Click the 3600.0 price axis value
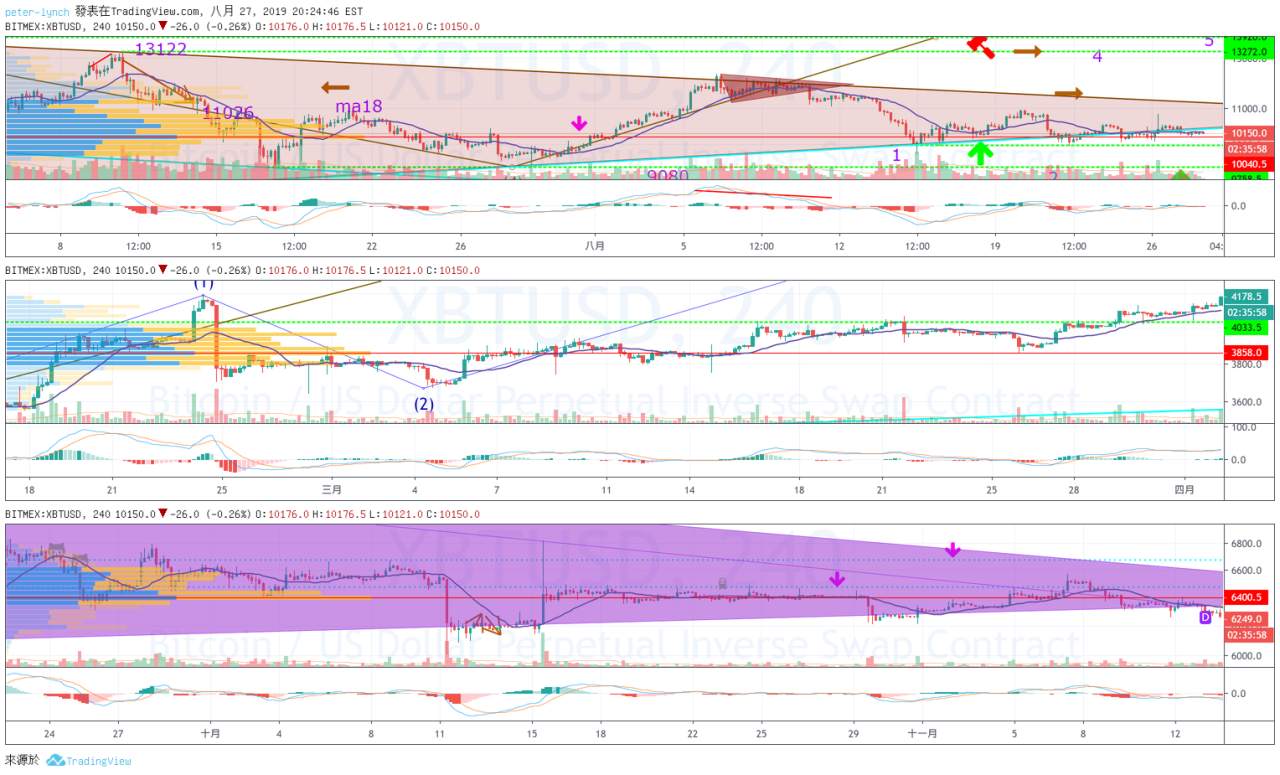 click(x=1247, y=402)
